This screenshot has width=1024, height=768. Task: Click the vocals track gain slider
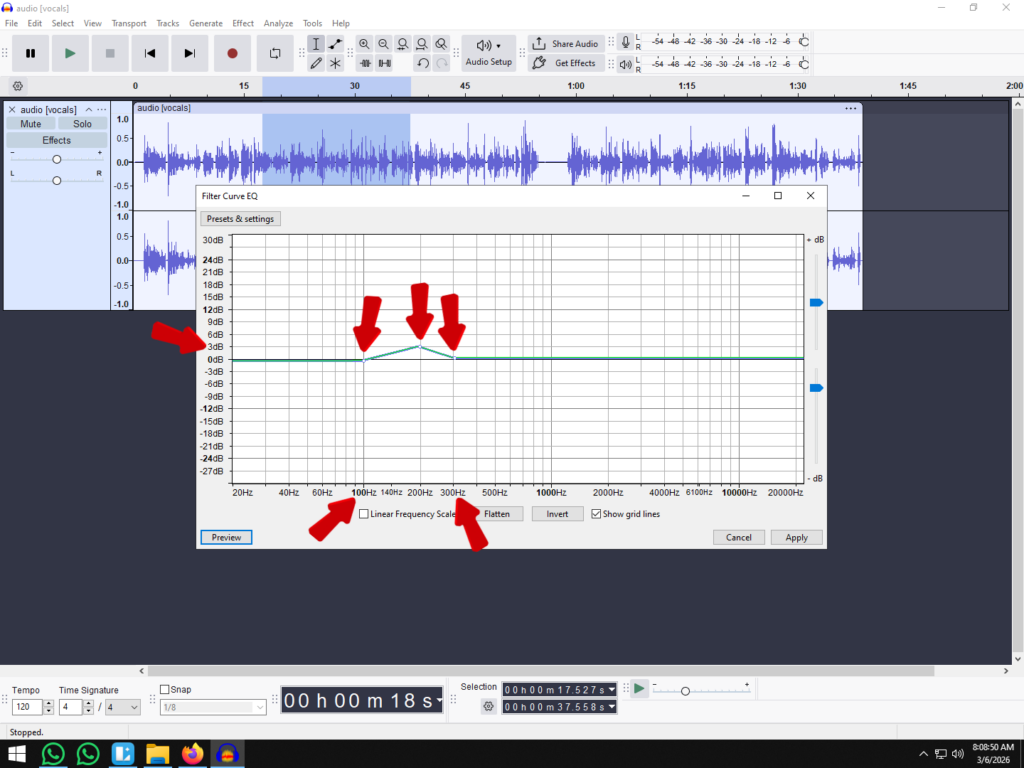click(x=57, y=160)
